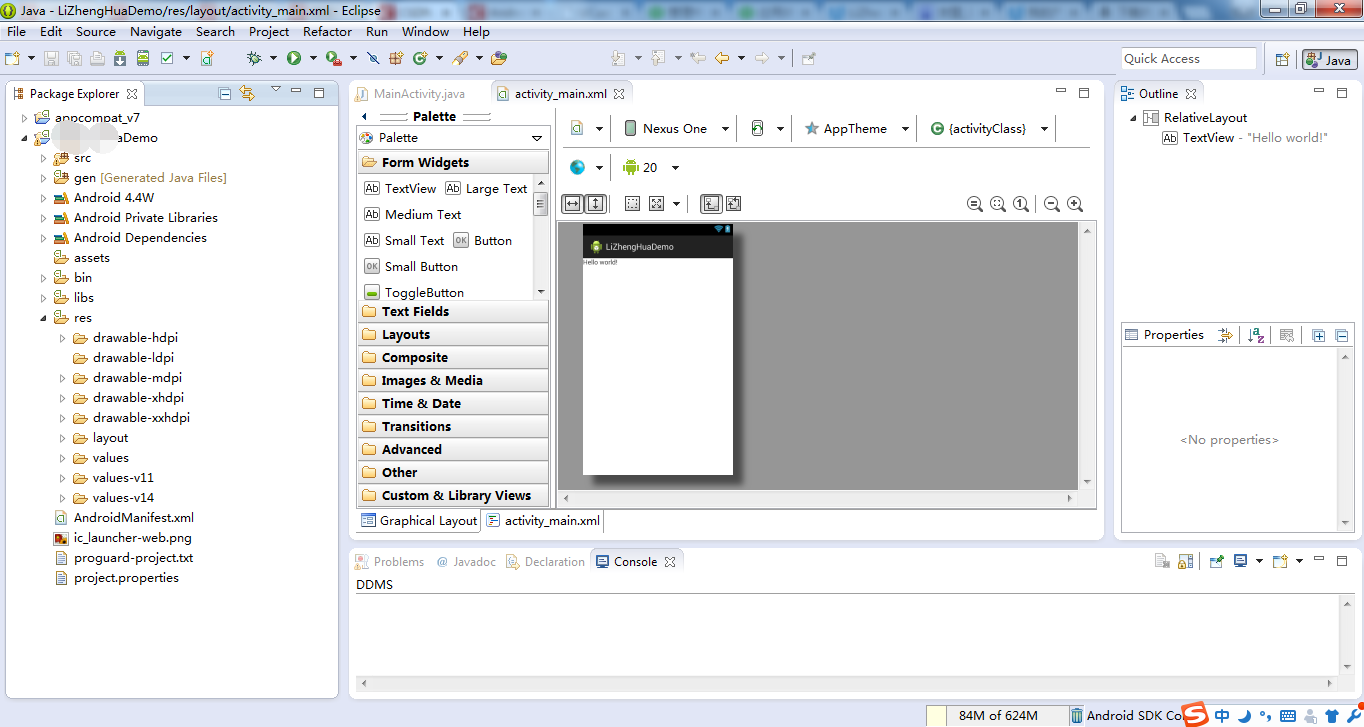Switch to MainActivity.java editor tab
The height and width of the screenshot is (727, 1364).
pyautogui.click(x=410, y=94)
